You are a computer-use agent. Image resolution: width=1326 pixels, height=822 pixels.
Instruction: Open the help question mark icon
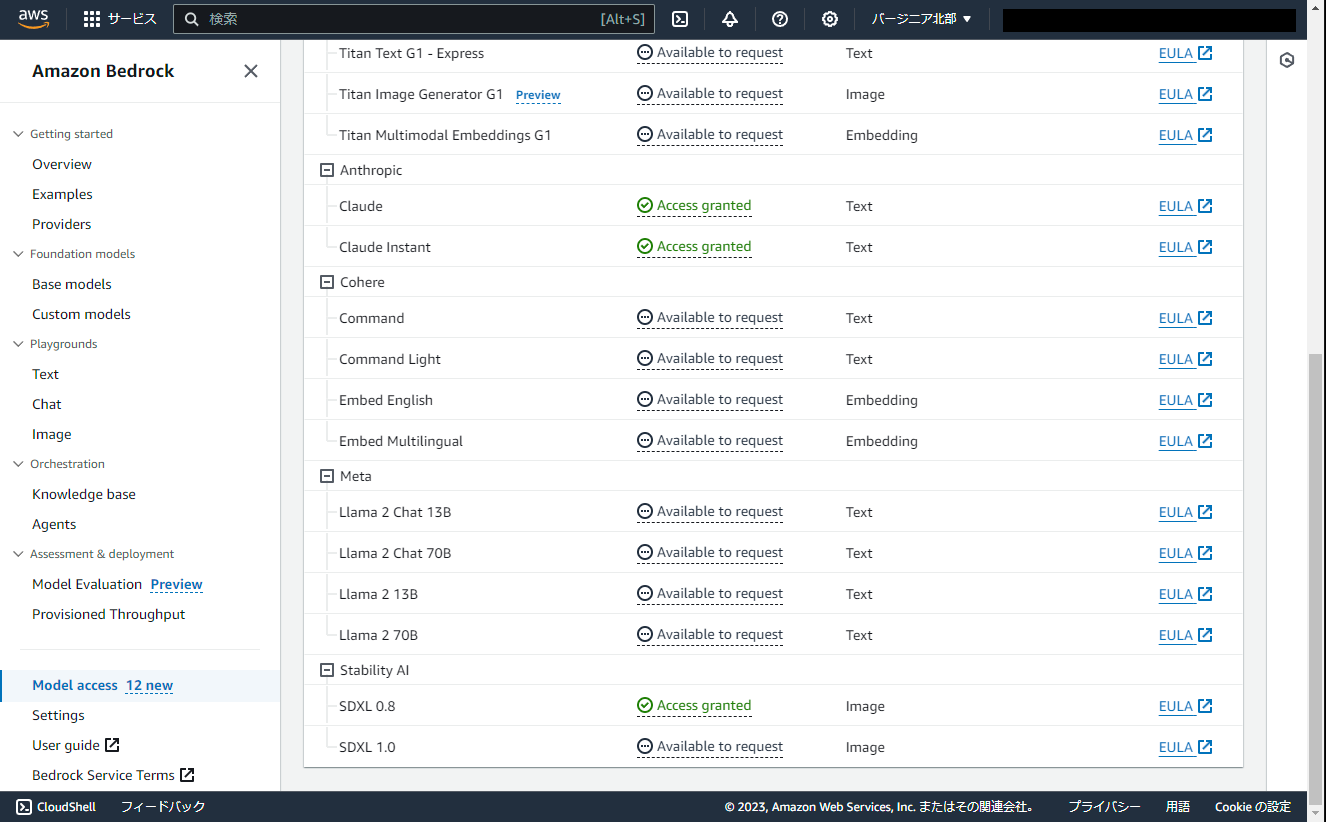click(780, 19)
